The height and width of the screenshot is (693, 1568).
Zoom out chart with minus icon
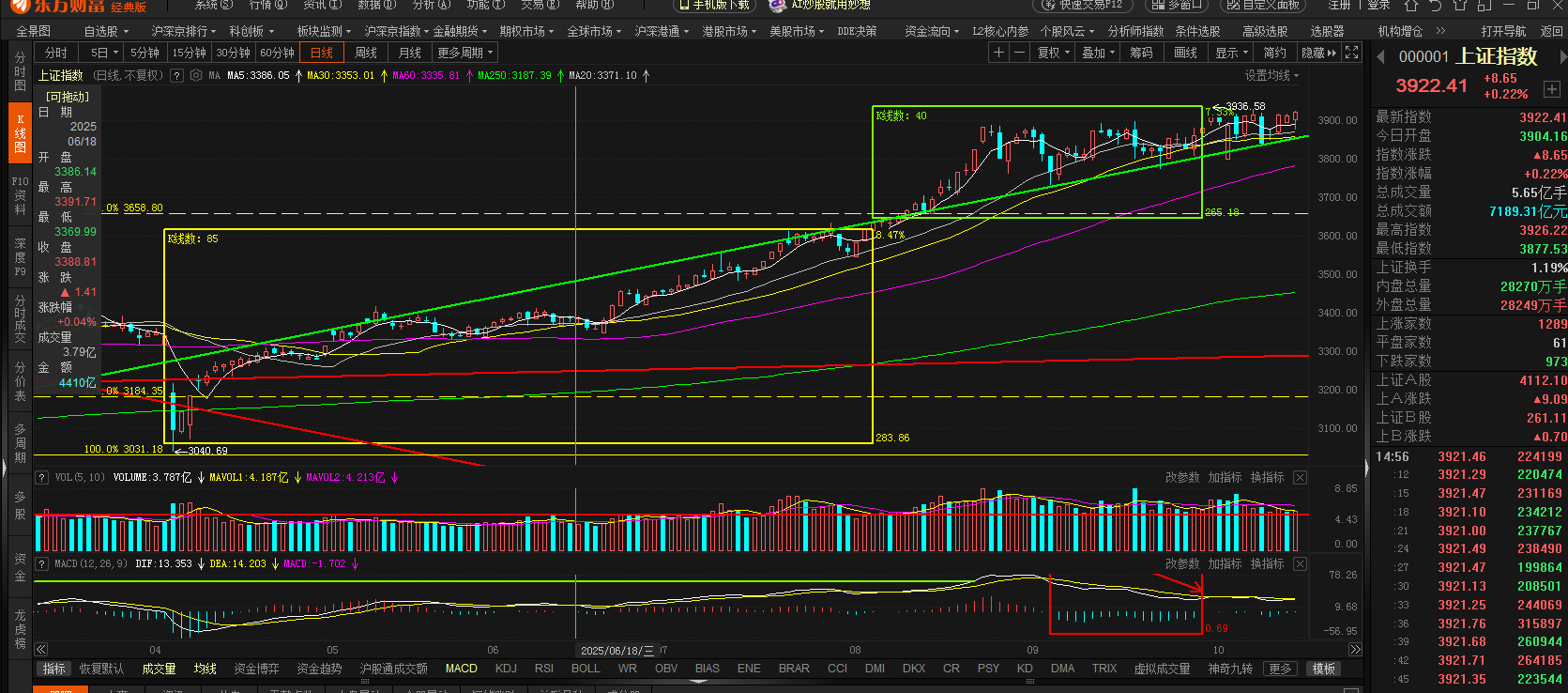[1019, 53]
